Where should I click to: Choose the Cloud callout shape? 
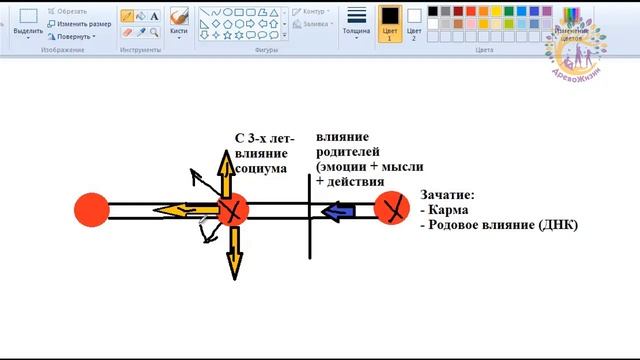tap(274, 35)
